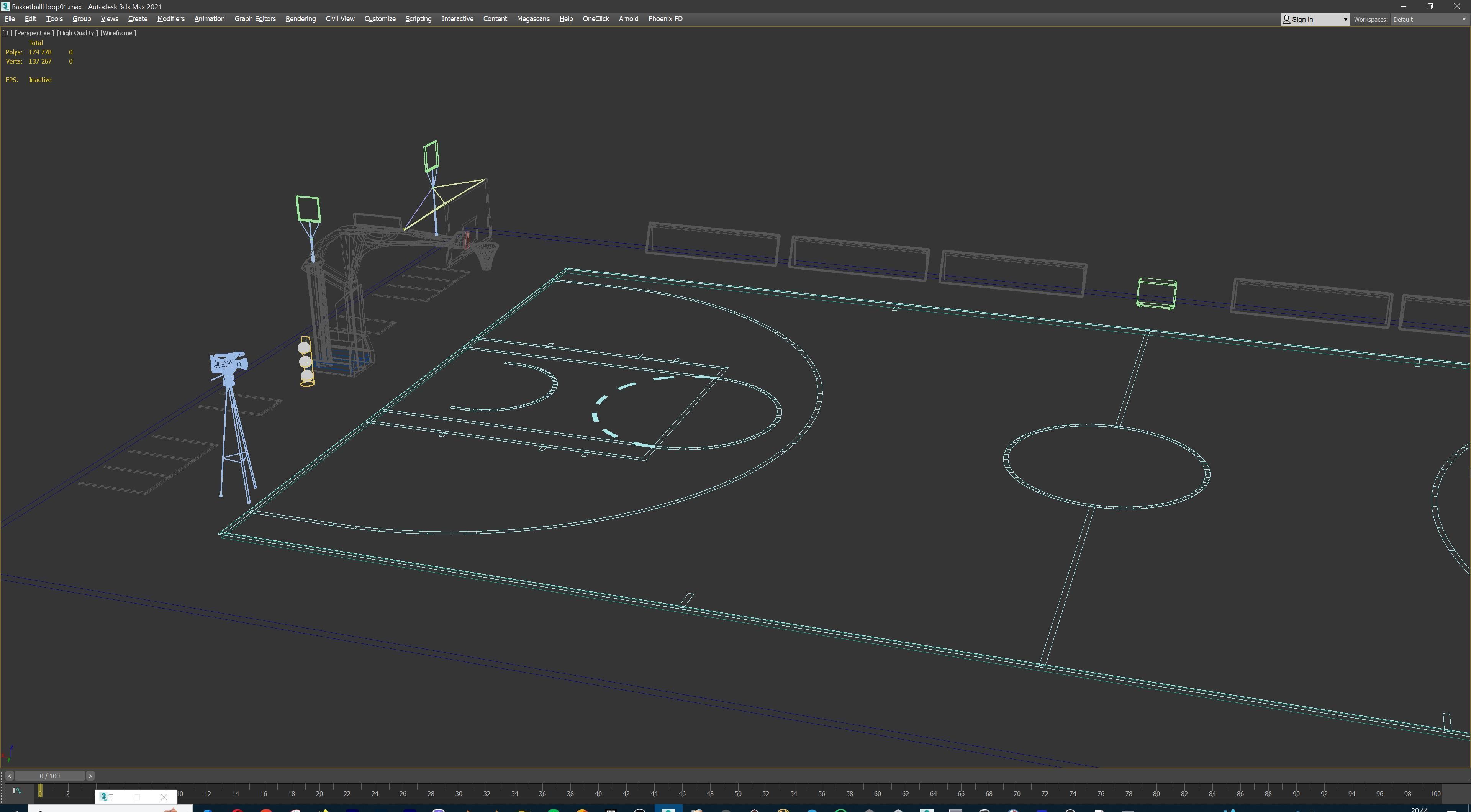Jump to frame 24 on the timeline
The width and height of the screenshot is (1471, 812).
pos(375,793)
